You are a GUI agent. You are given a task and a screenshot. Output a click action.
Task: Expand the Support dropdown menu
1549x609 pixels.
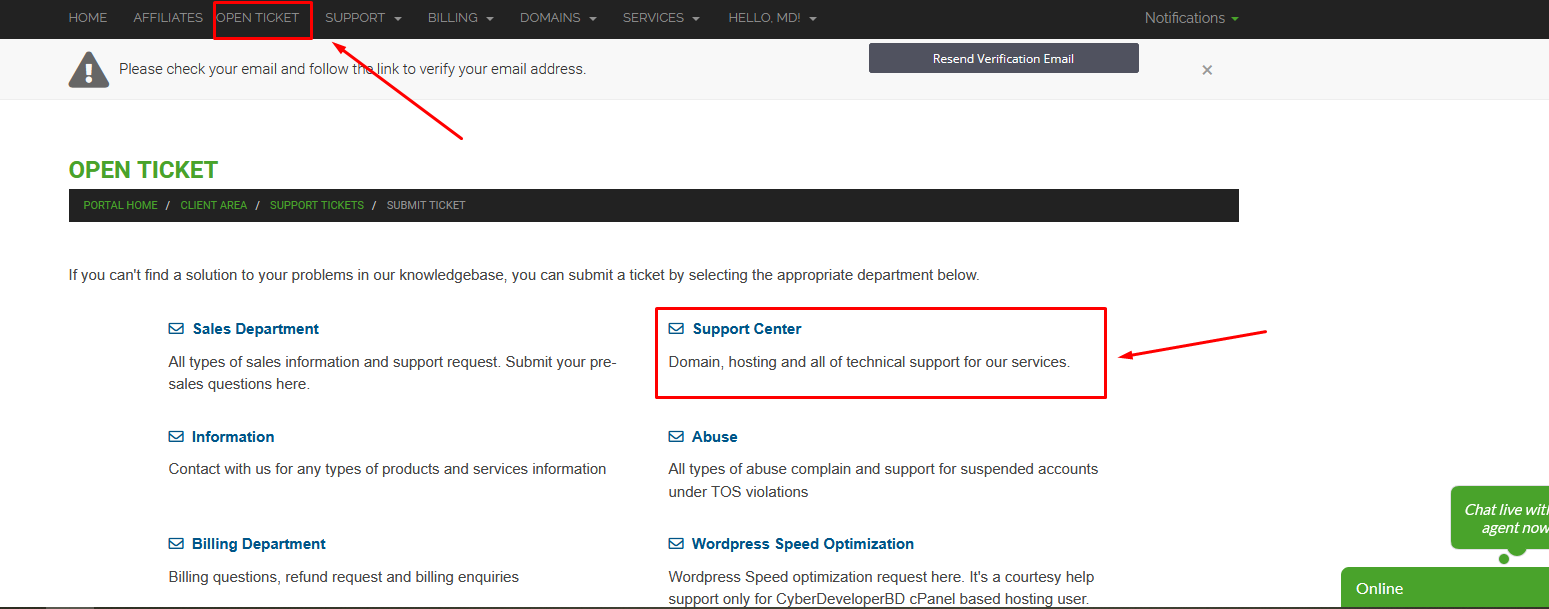point(363,18)
